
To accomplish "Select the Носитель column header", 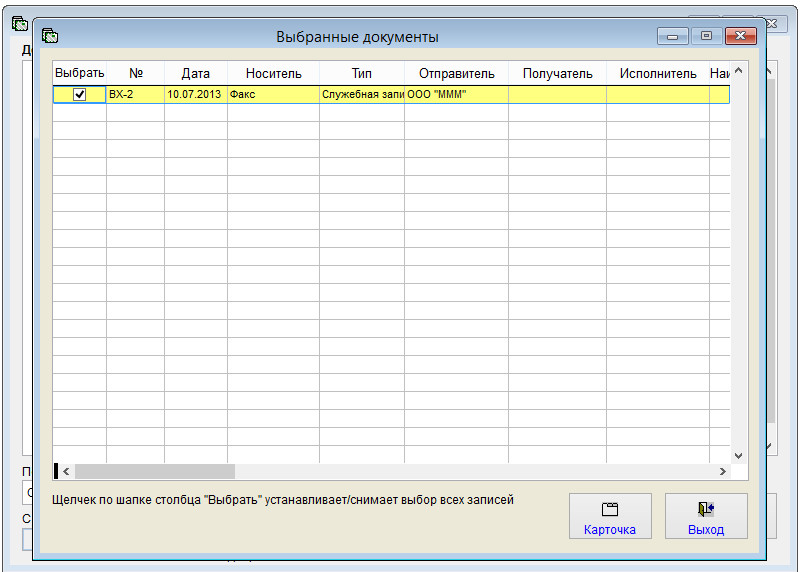I will pyautogui.click(x=273, y=73).
